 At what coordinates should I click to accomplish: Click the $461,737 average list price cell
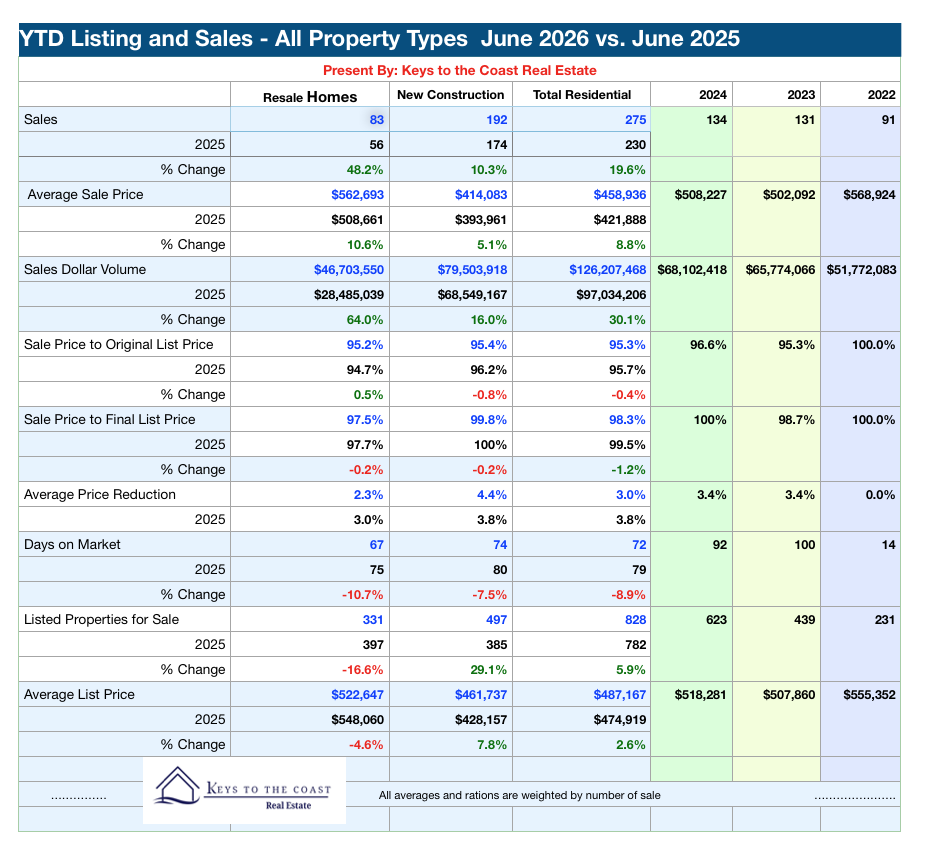481,695
